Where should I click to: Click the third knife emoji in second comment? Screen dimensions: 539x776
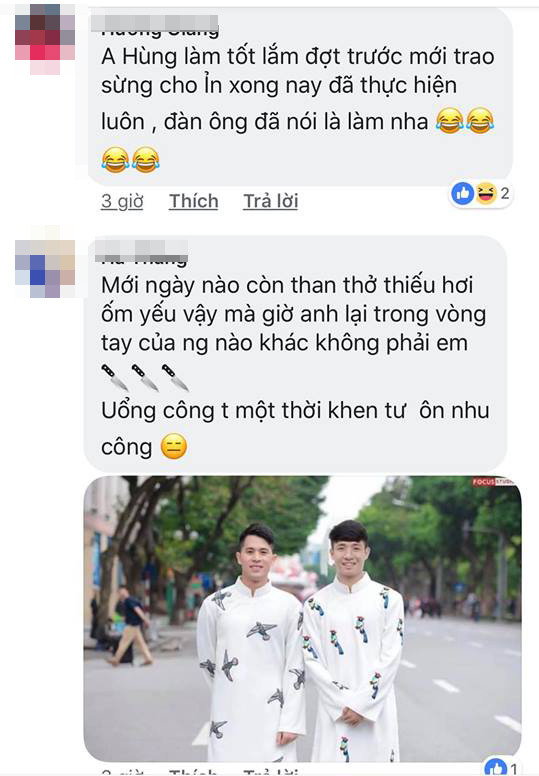(174, 377)
